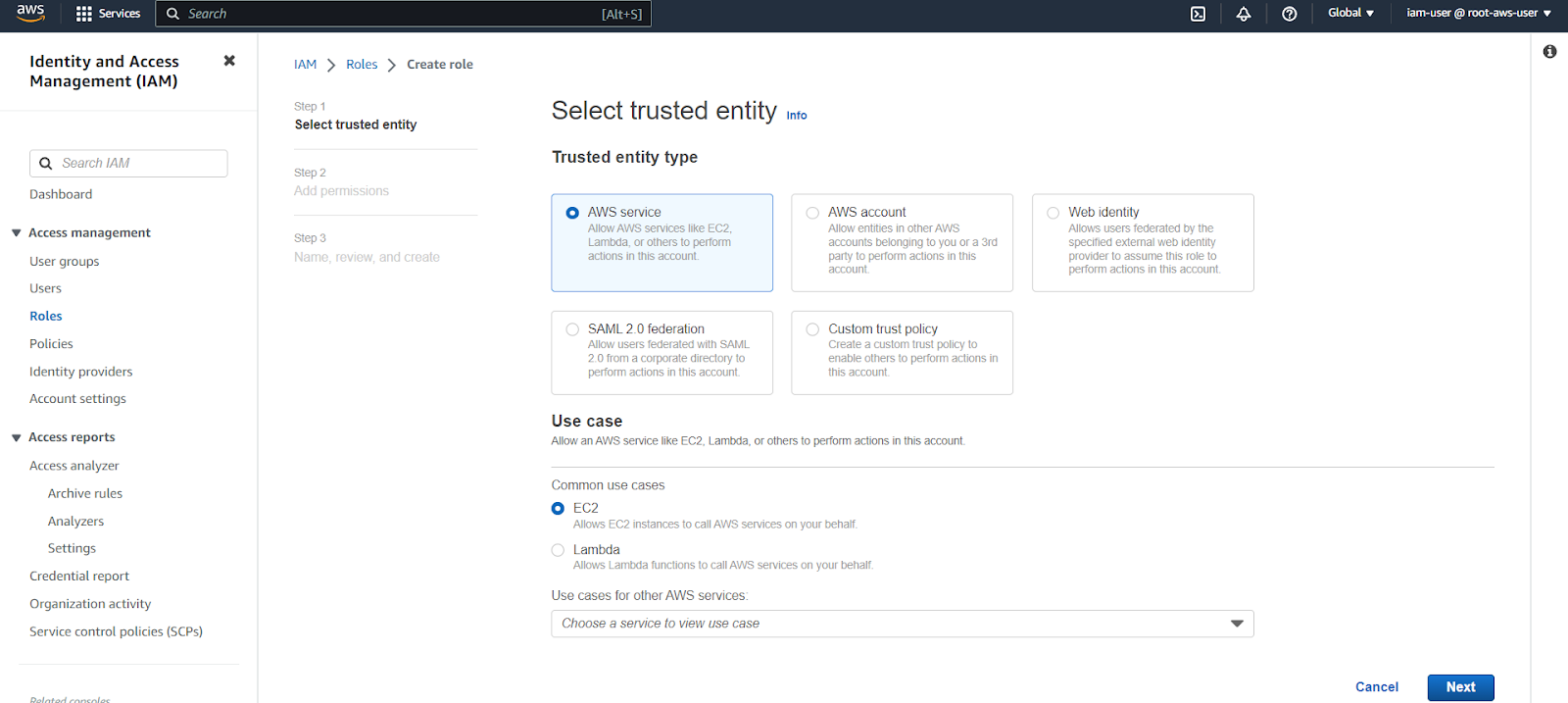Screen dimensions: 1568x703
Task: Click the Search IAM field
Action: pos(128,164)
